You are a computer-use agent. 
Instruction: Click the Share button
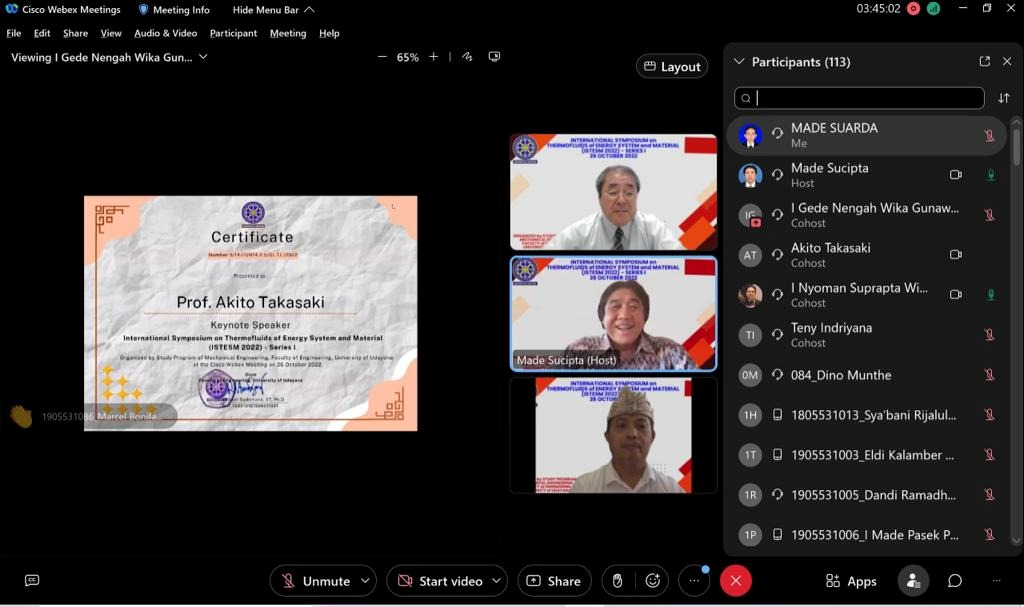pyautogui.click(x=553, y=581)
